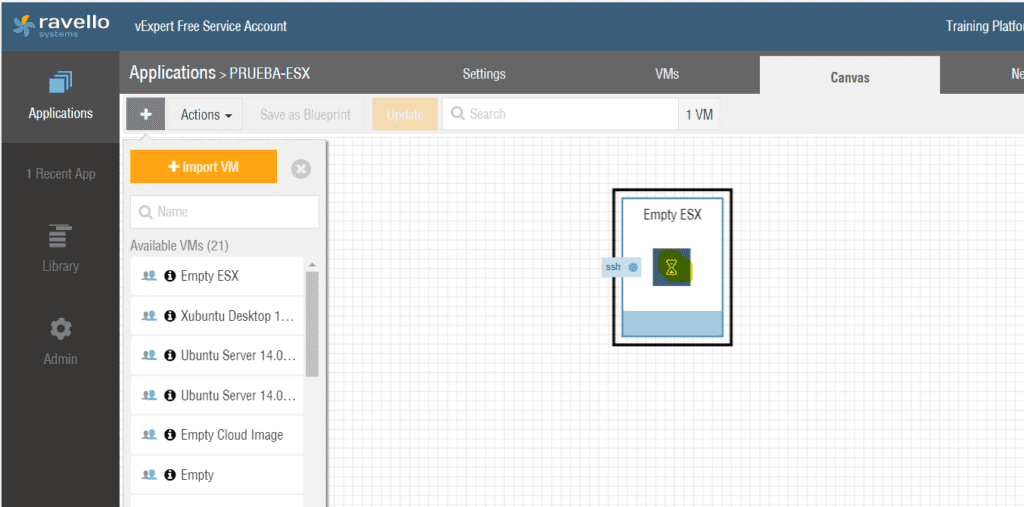
Task: Select Xubuntu Desktop in Available VMs
Action: [217, 316]
